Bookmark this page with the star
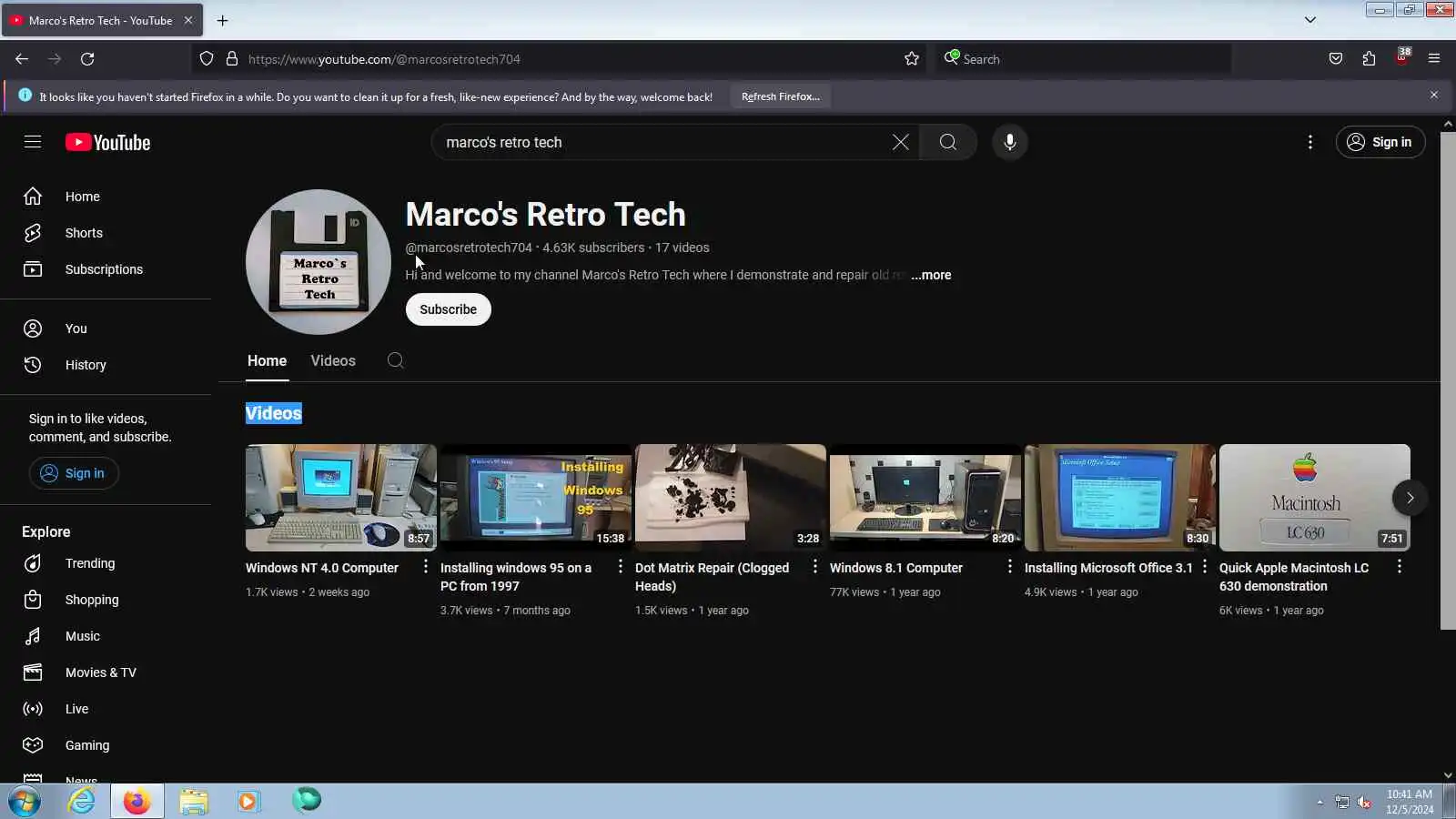The image size is (1456, 819). tap(912, 59)
